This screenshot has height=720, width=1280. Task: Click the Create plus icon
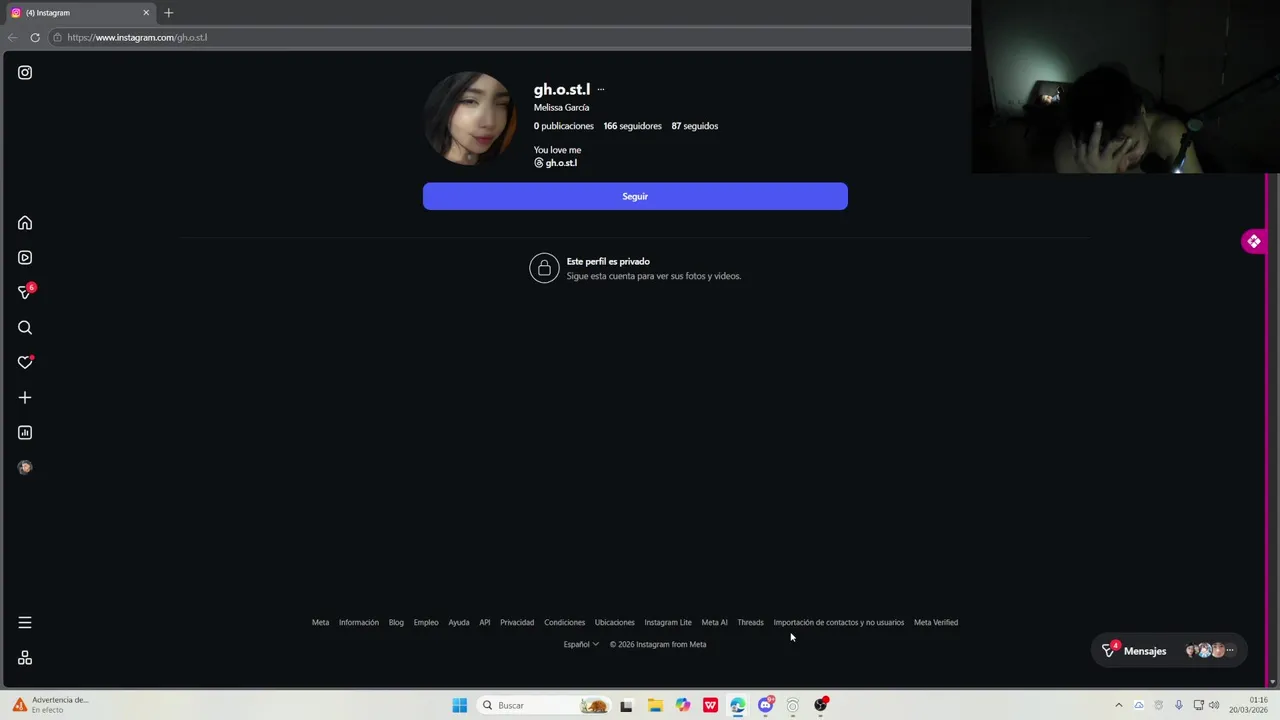[x=25, y=398]
